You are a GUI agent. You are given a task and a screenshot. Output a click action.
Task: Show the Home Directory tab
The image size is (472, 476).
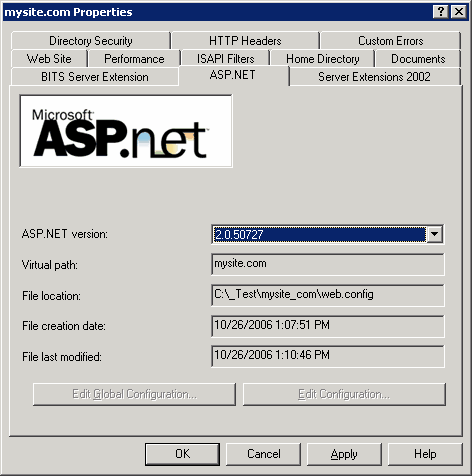(322, 59)
